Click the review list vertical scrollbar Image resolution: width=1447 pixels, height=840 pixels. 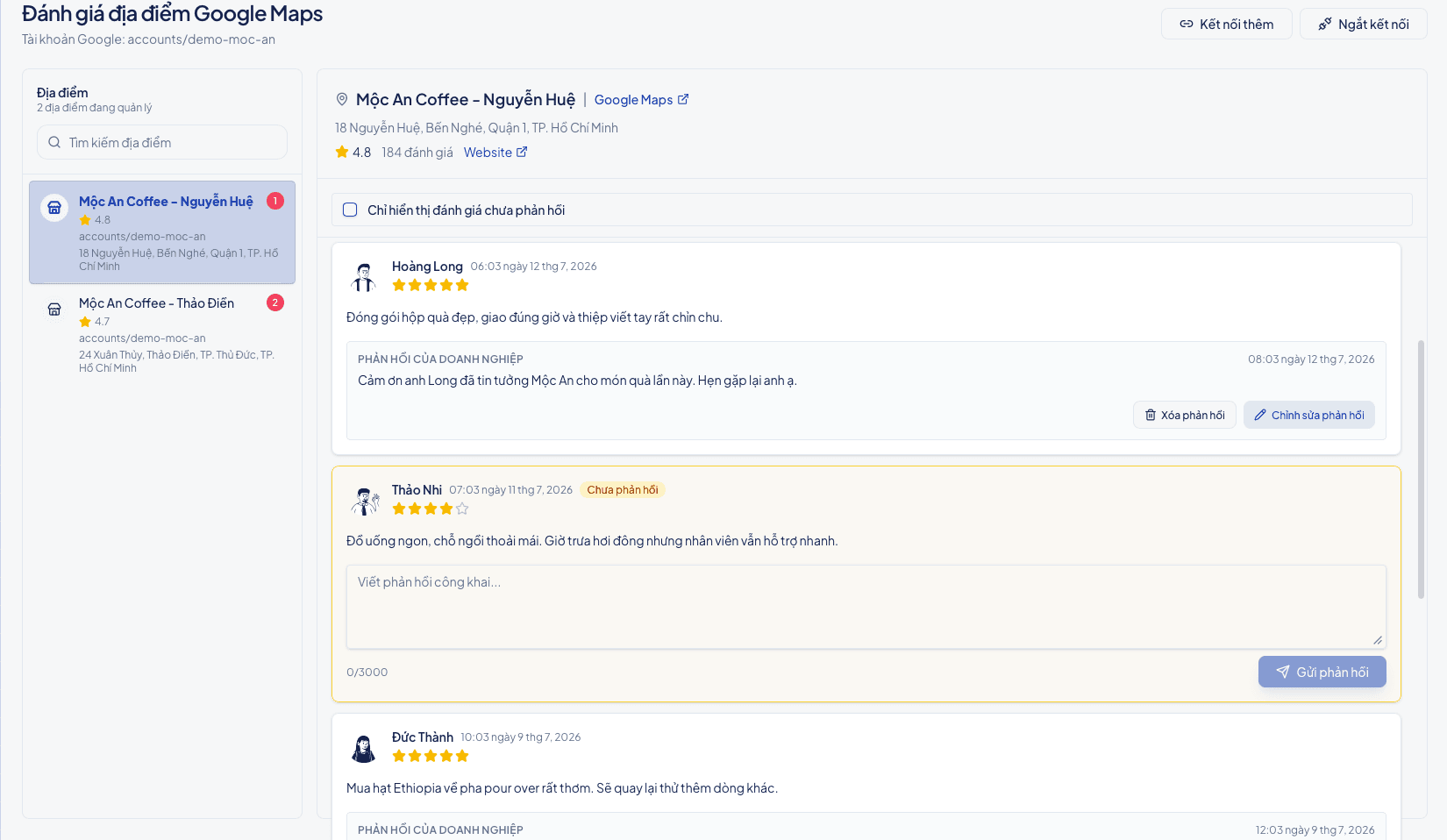click(x=1422, y=469)
